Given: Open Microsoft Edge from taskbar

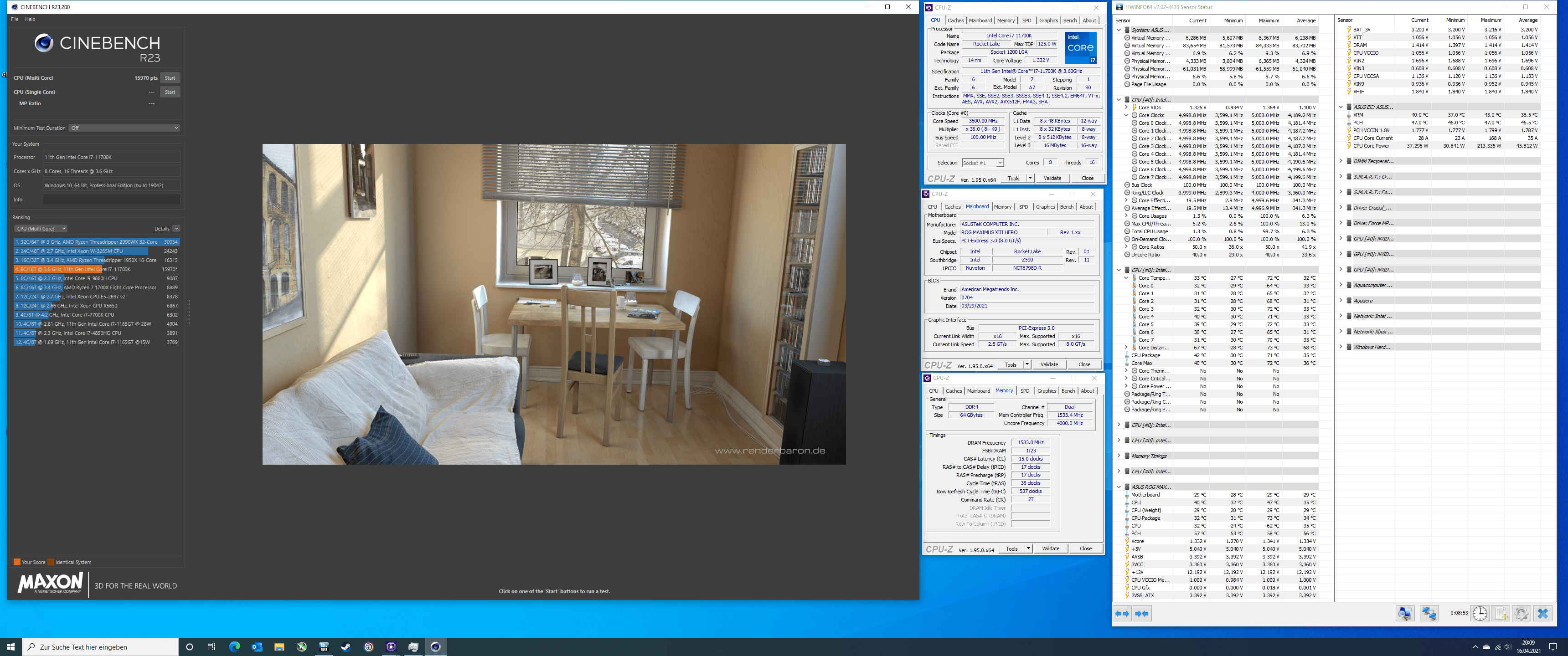Looking at the screenshot, I should click(x=234, y=647).
